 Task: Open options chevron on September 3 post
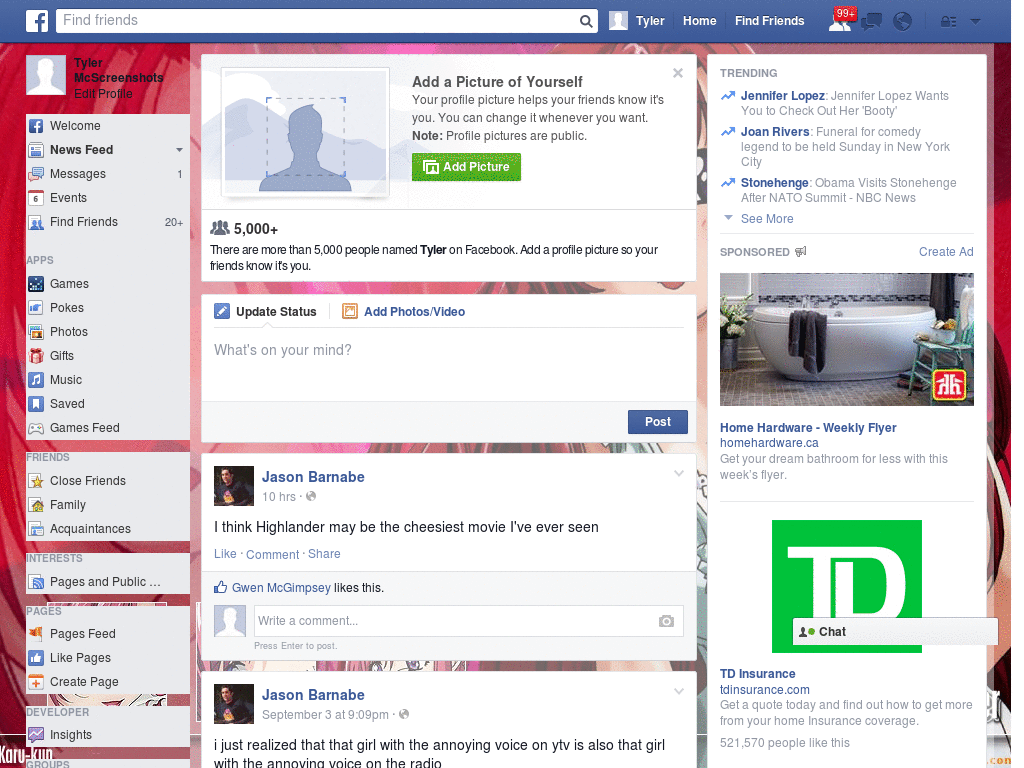click(x=679, y=691)
